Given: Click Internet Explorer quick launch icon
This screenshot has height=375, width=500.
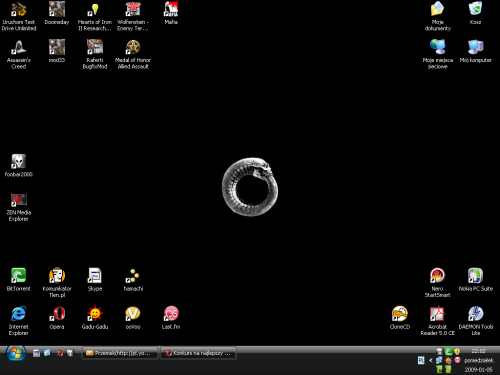Looking at the screenshot, I should click(47, 353).
